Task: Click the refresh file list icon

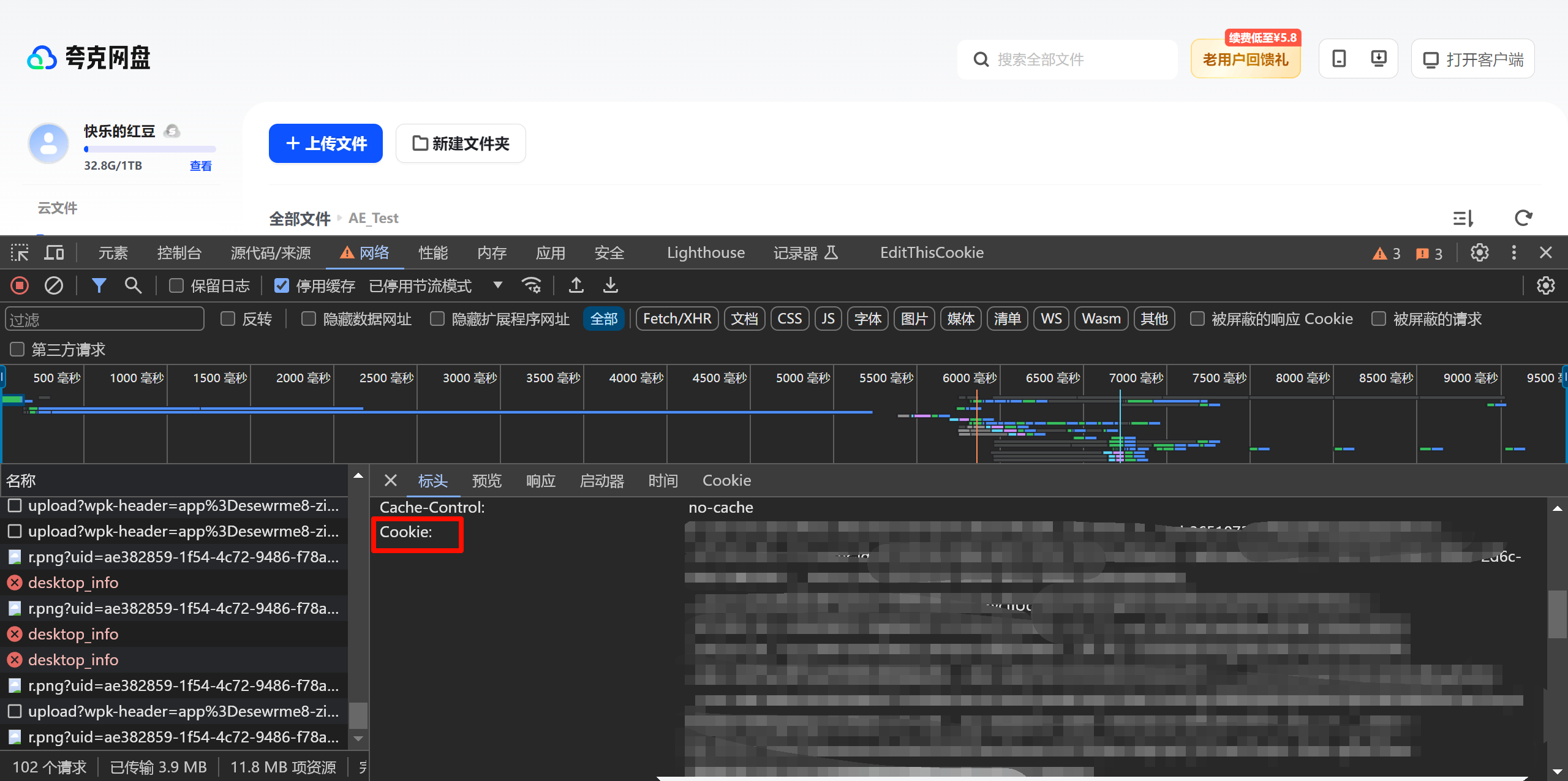Action: point(1523,218)
